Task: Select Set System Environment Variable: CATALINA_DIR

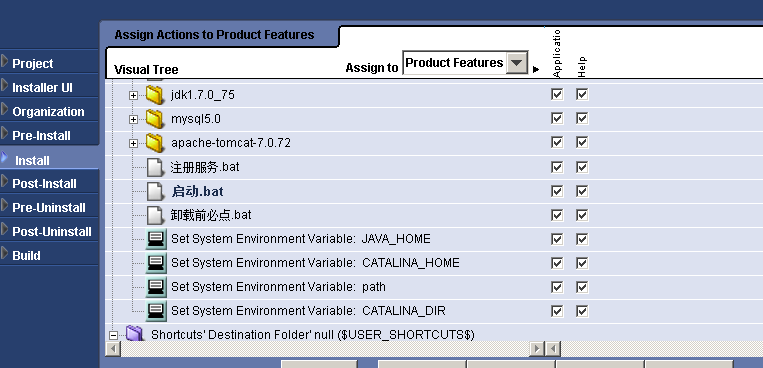Action: [x=308, y=311]
